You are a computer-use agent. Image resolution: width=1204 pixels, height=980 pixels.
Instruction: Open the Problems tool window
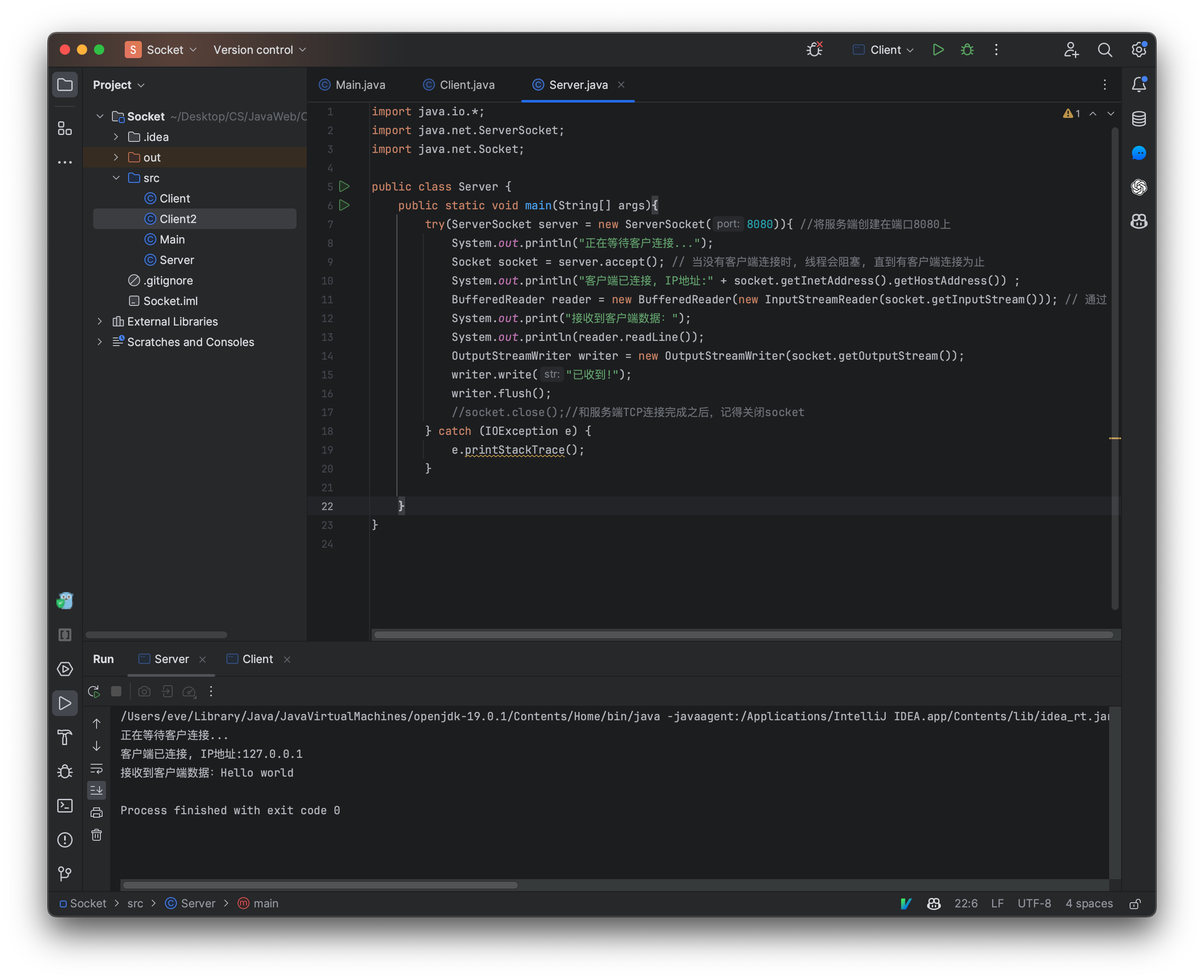[65, 840]
